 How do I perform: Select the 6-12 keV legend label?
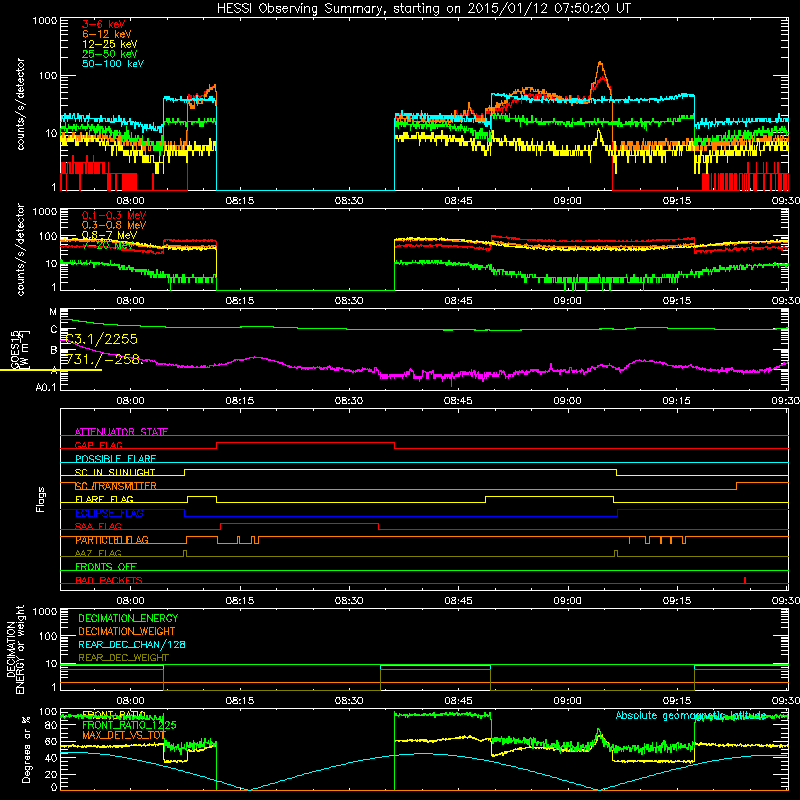[107, 34]
